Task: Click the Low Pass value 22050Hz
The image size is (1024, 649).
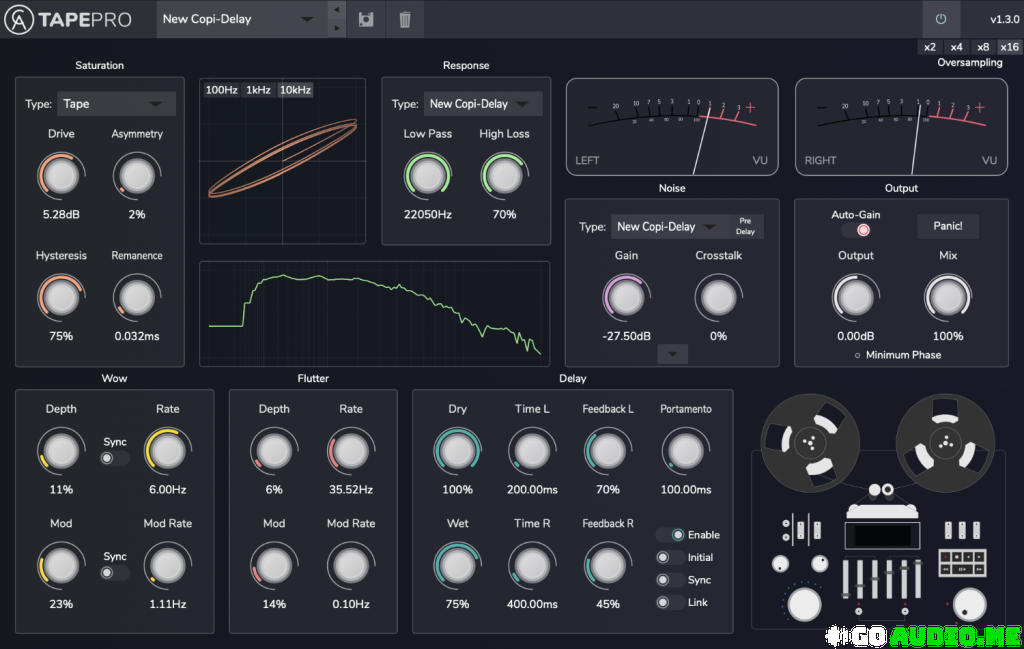Action: (428, 214)
